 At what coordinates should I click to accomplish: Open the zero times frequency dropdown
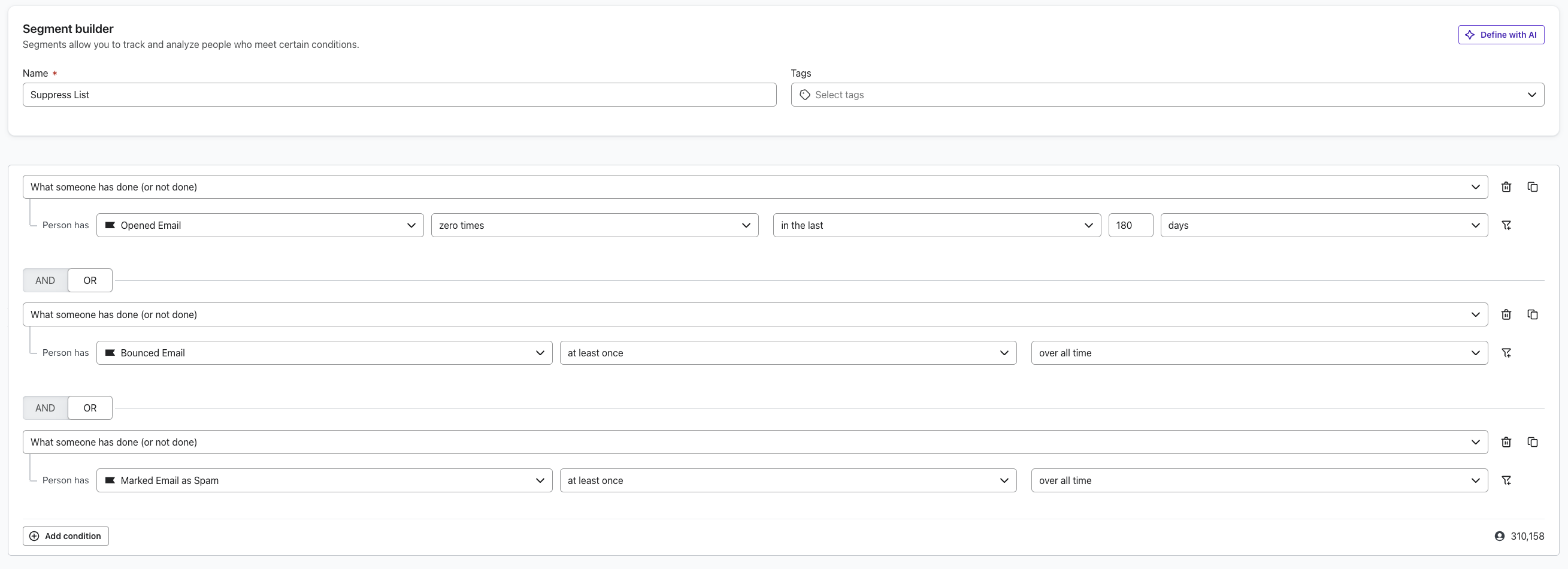(x=594, y=225)
